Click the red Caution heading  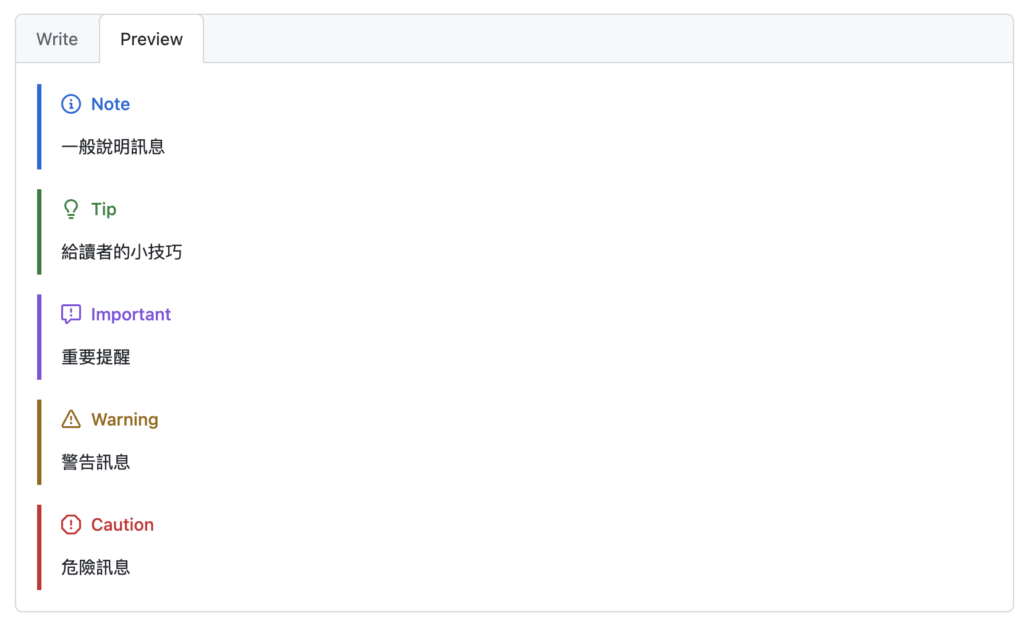122,524
